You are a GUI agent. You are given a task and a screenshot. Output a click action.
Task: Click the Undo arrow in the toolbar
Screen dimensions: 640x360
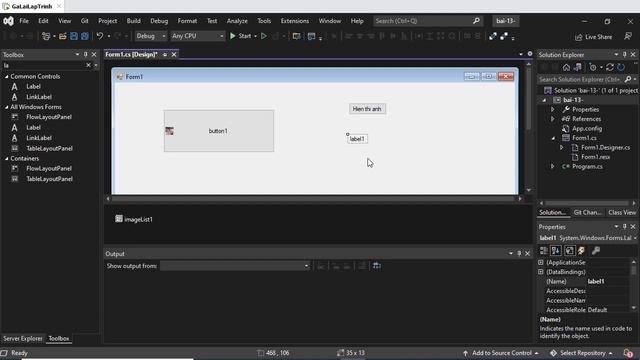click(100, 36)
